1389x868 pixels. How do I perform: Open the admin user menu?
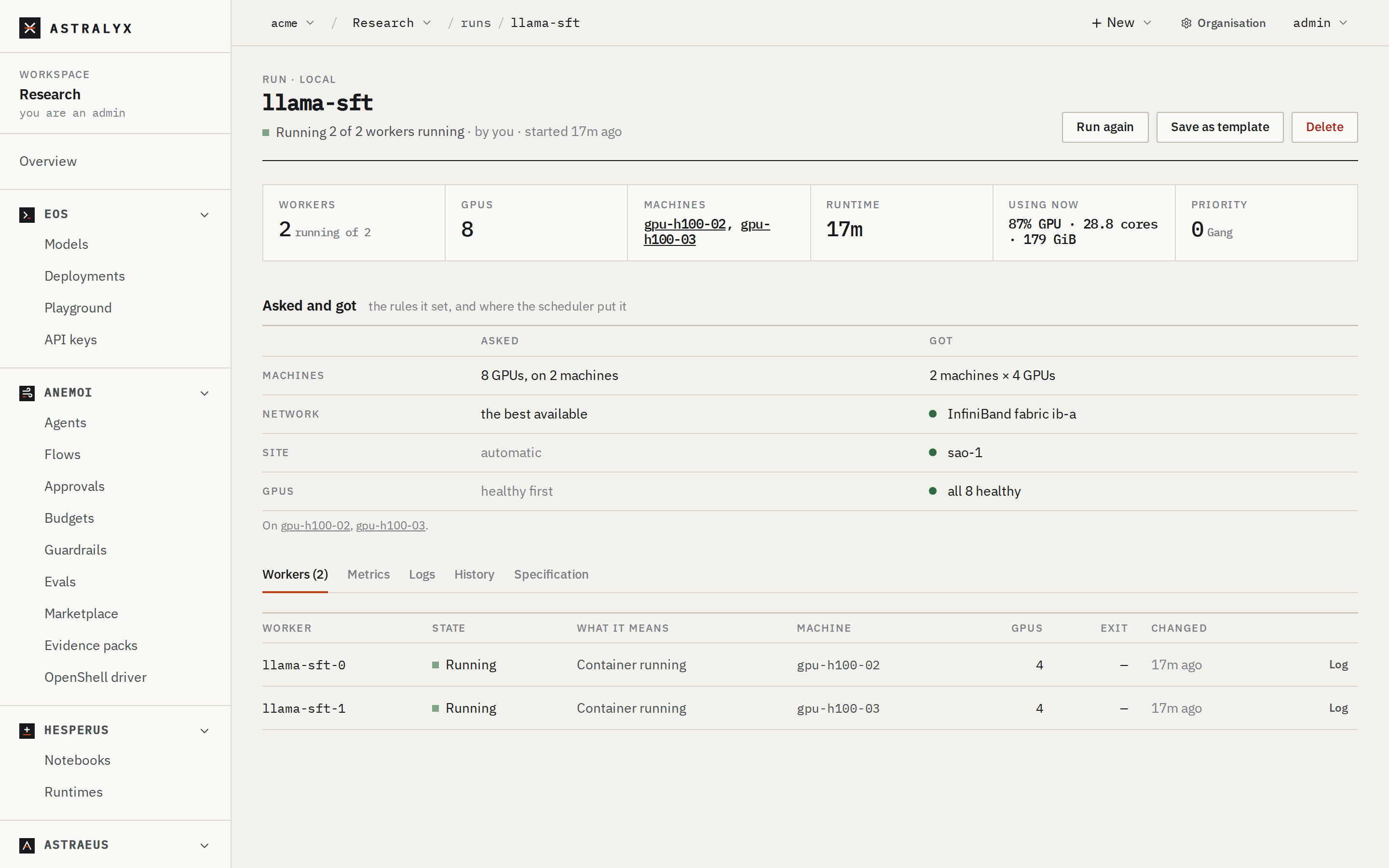pyautogui.click(x=1320, y=23)
